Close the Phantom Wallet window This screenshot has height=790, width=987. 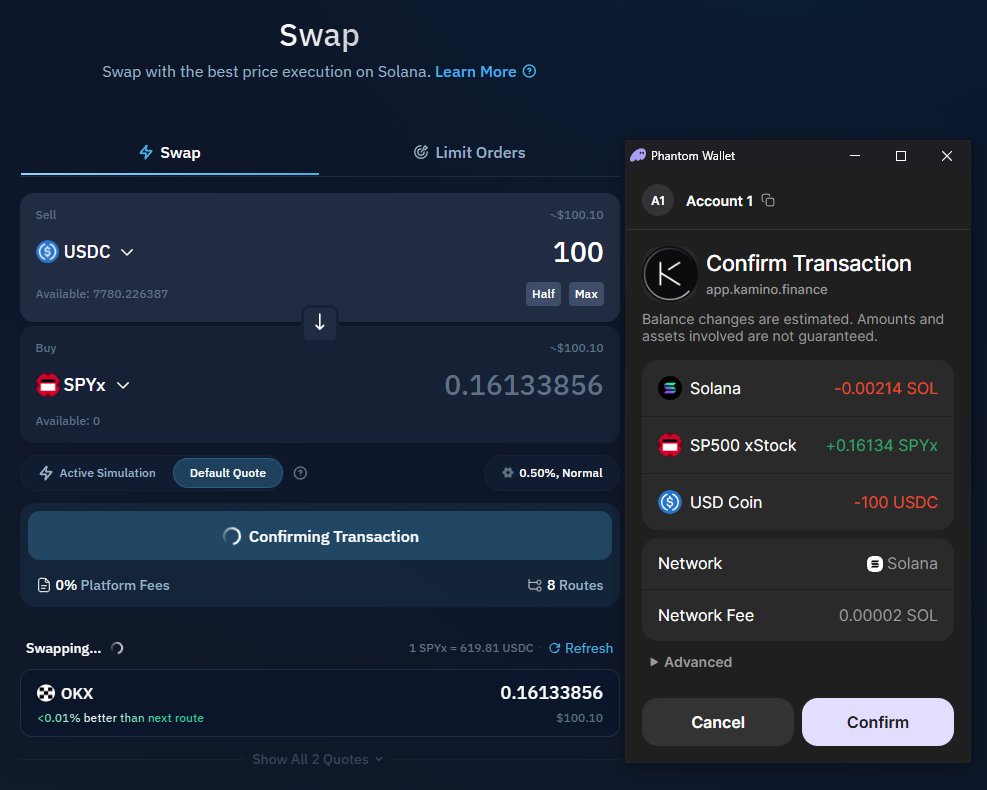(947, 155)
